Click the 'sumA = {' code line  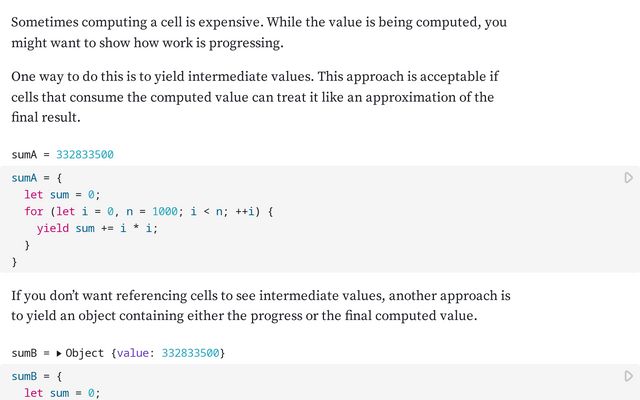pyautogui.click(x=36, y=178)
